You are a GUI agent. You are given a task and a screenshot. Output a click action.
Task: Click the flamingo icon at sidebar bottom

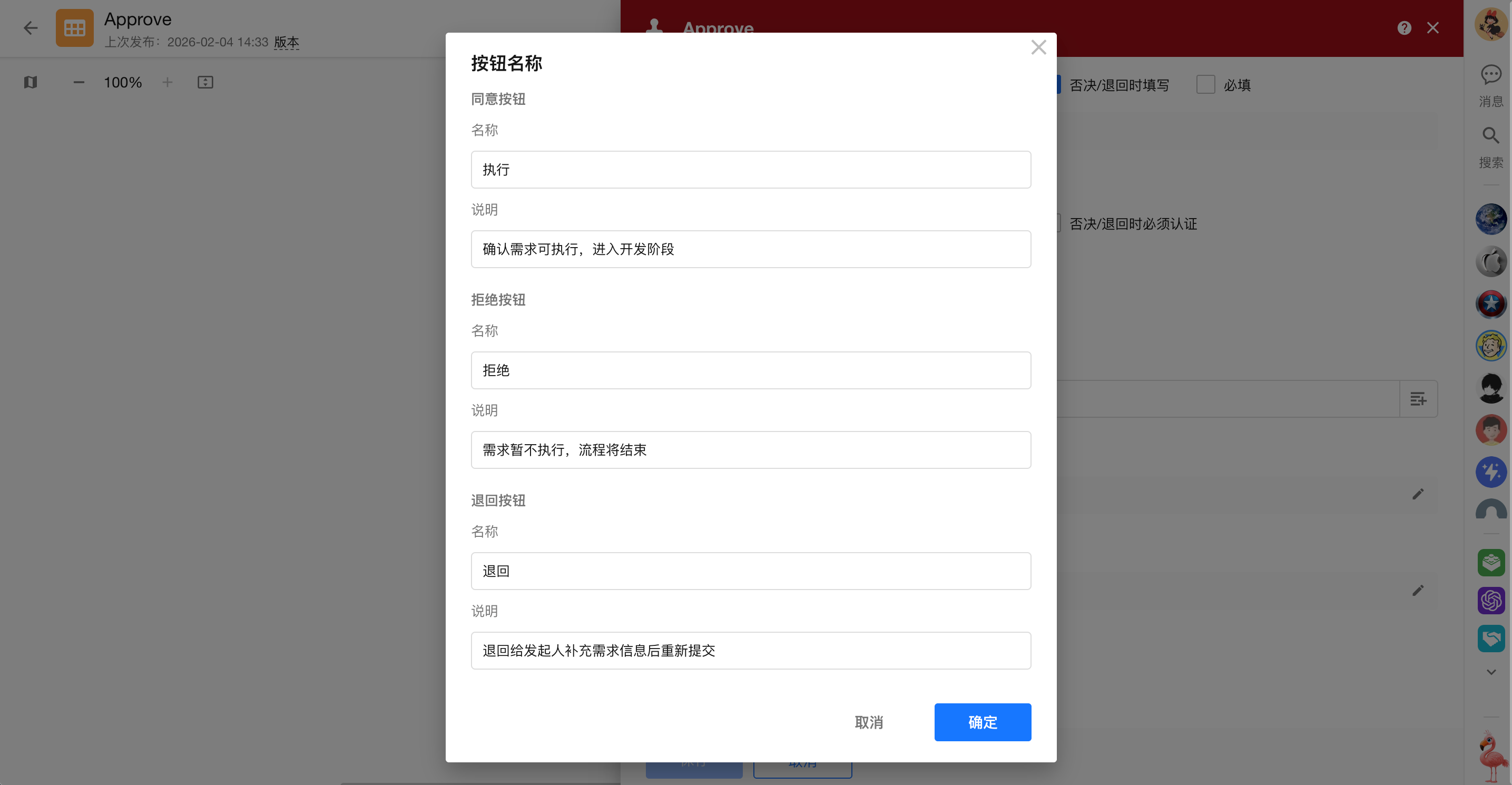tap(1492, 756)
